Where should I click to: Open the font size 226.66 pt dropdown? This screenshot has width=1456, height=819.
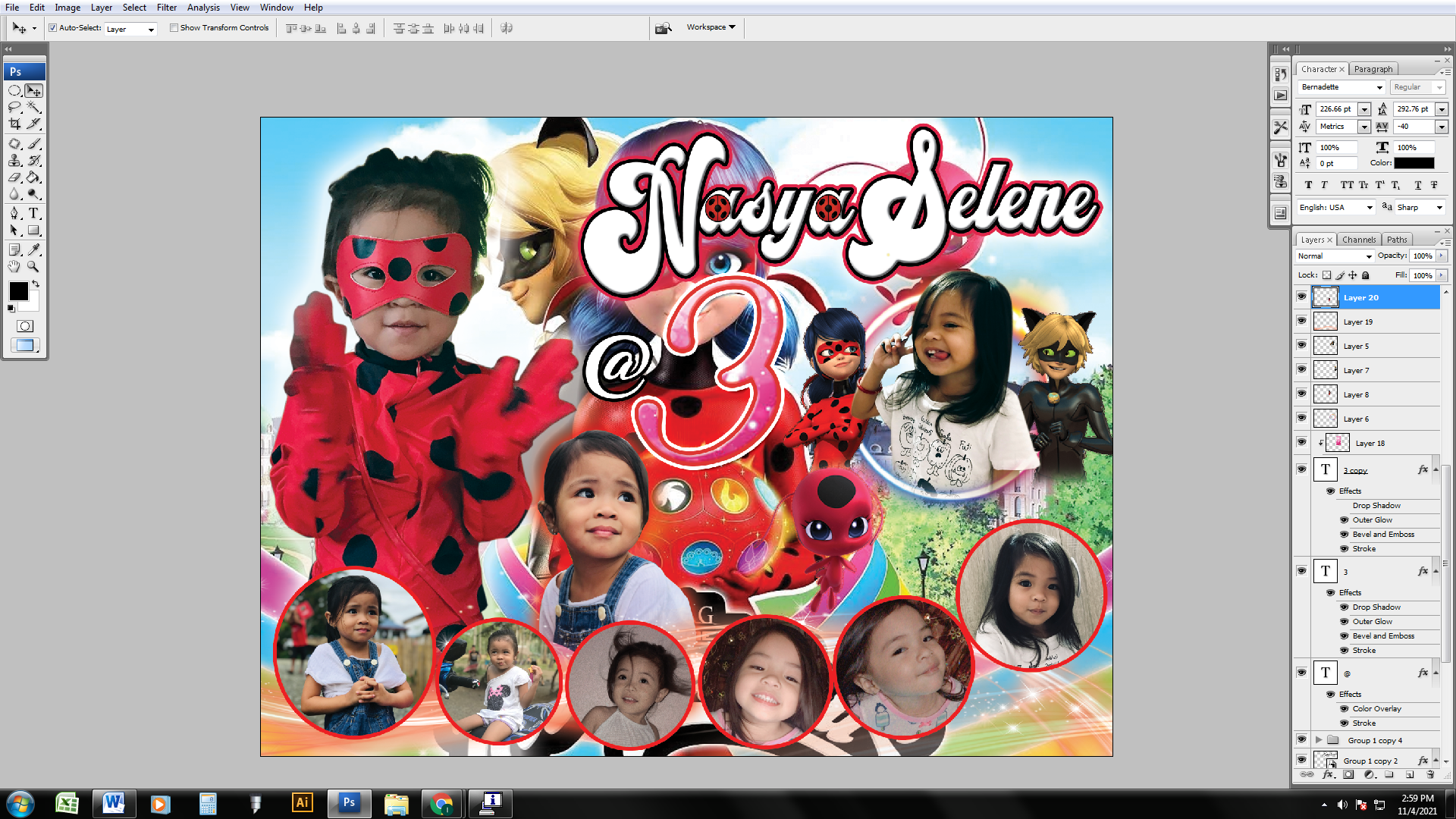pos(1364,109)
